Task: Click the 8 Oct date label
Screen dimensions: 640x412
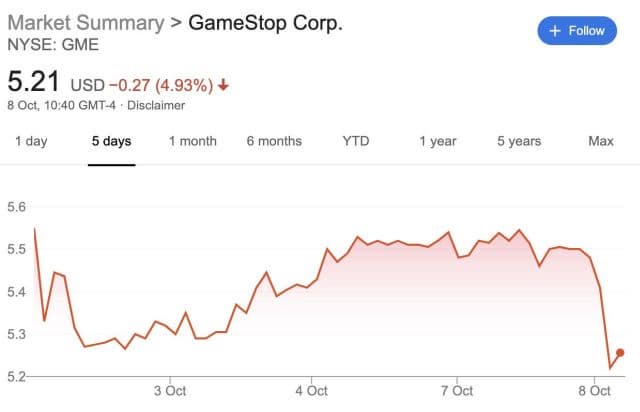Action: (601, 390)
